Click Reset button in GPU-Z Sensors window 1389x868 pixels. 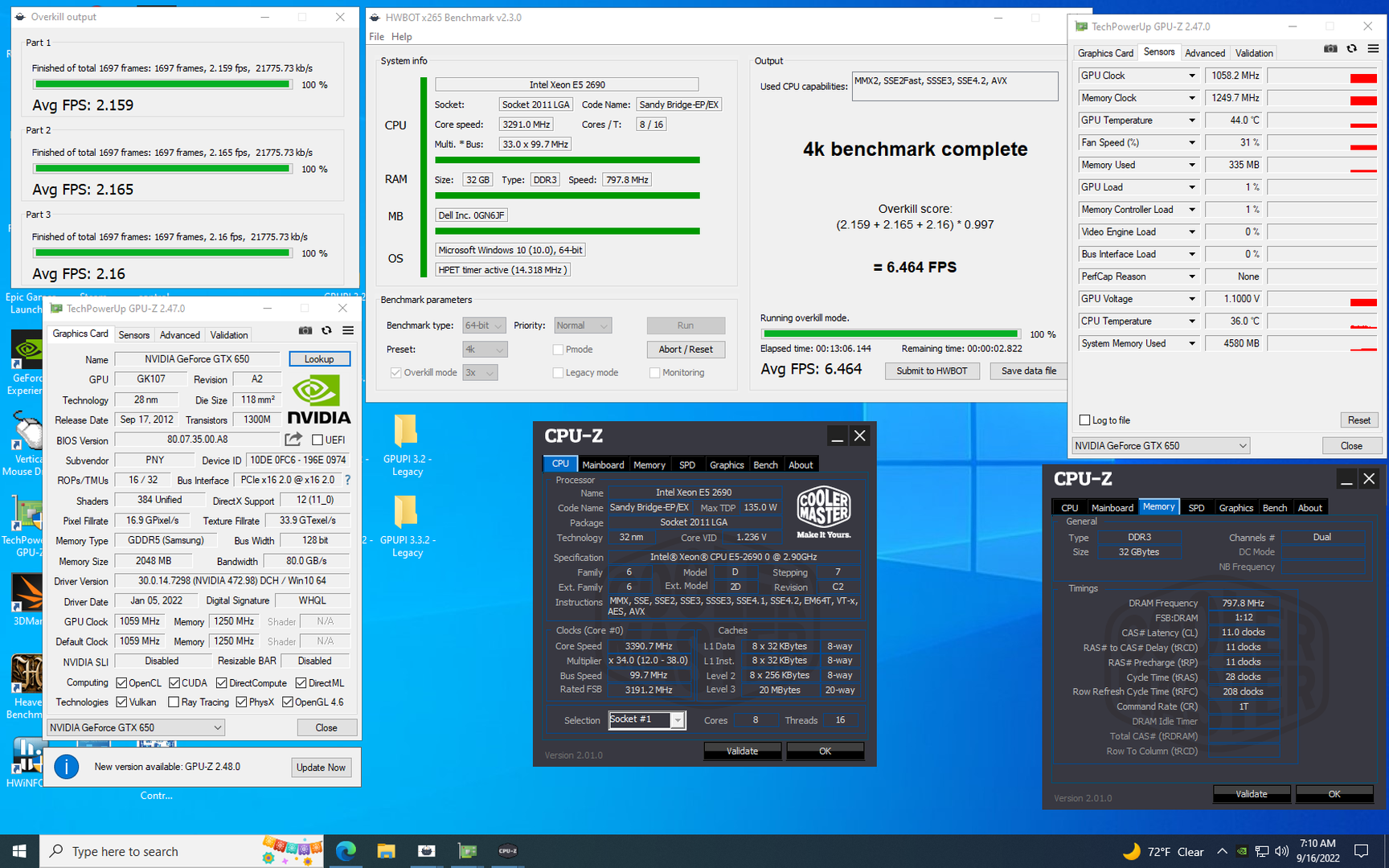(x=1359, y=420)
